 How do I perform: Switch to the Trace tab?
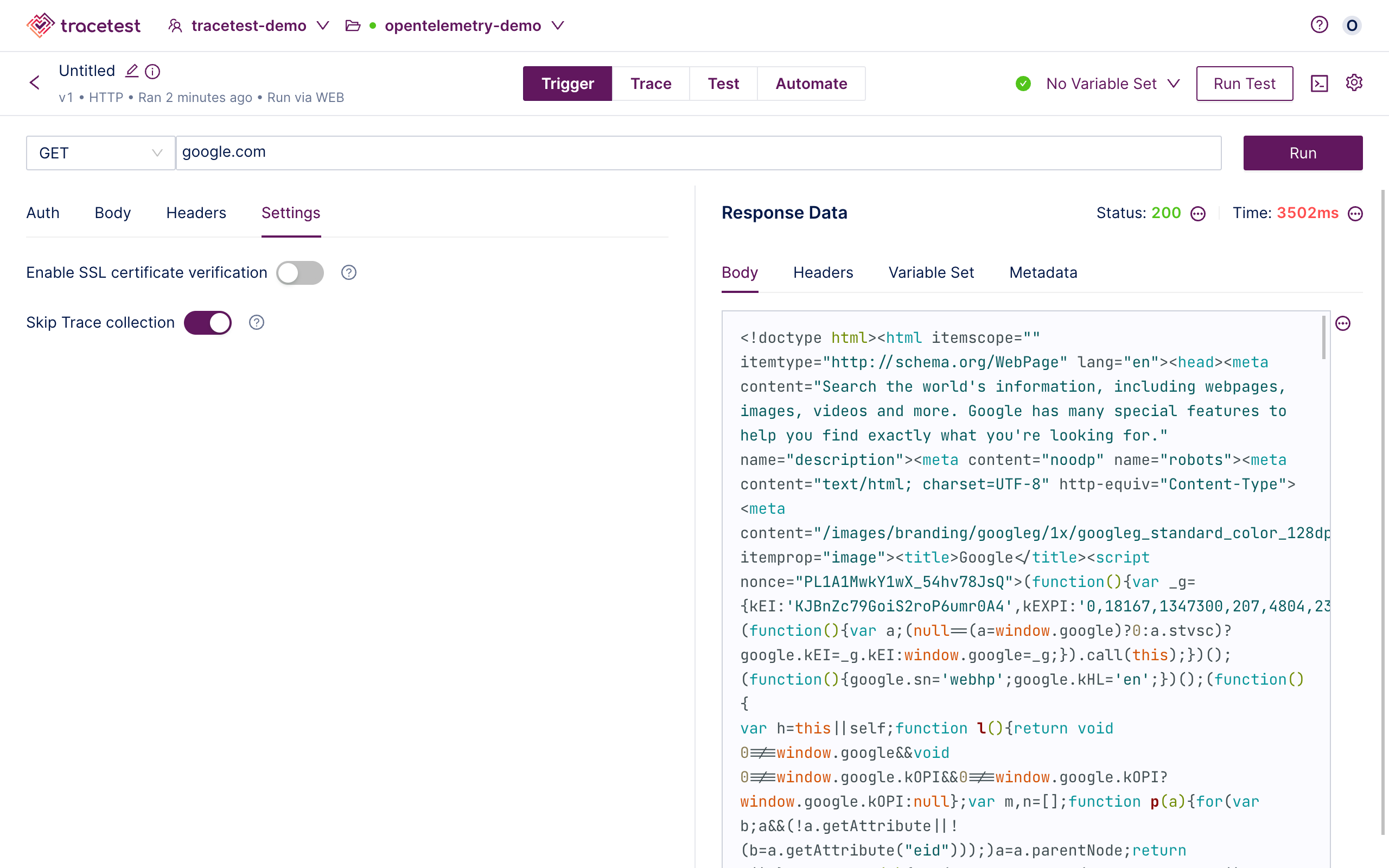651,84
